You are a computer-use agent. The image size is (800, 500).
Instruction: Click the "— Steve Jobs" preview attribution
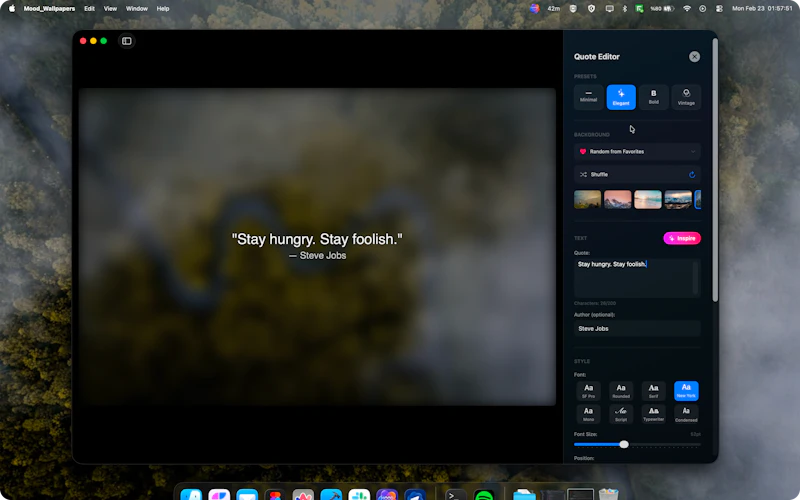point(317,256)
